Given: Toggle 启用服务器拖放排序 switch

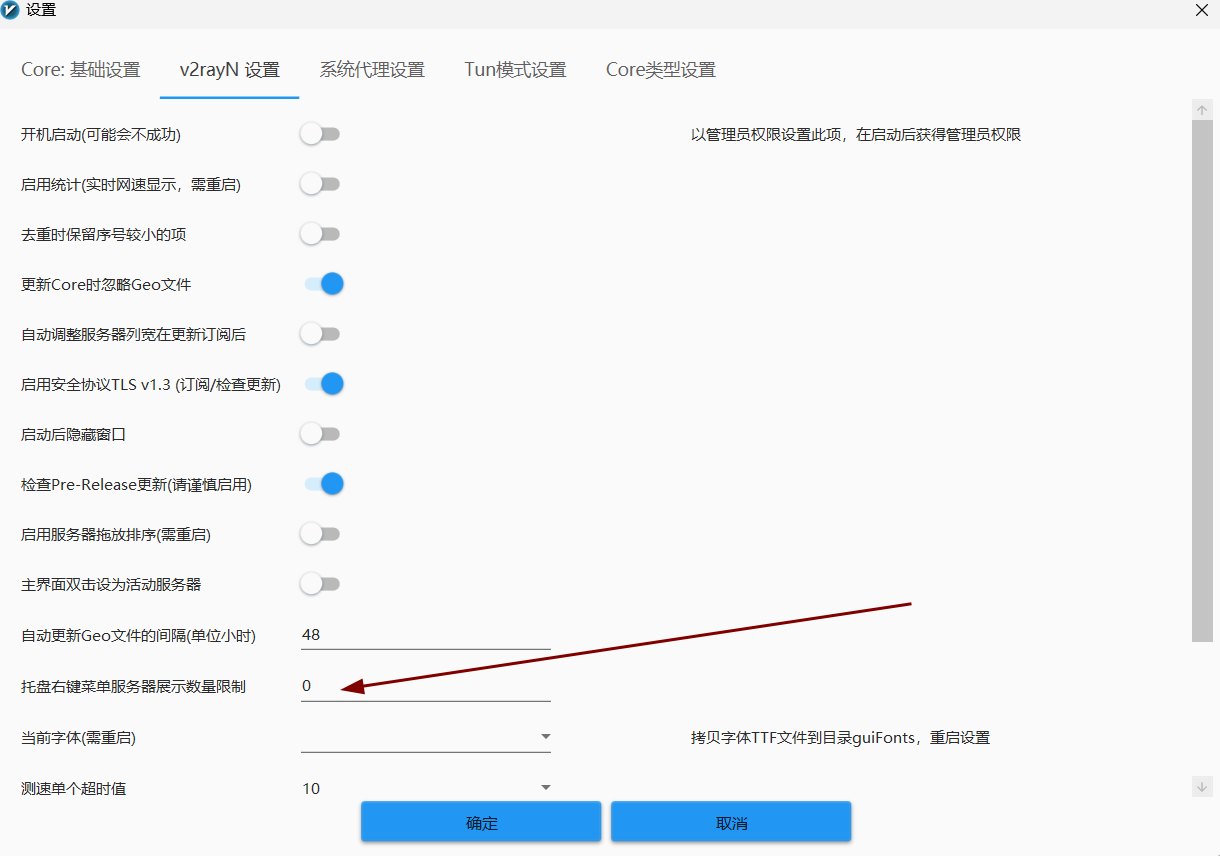Looking at the screenshot, I should pos(321,534).
